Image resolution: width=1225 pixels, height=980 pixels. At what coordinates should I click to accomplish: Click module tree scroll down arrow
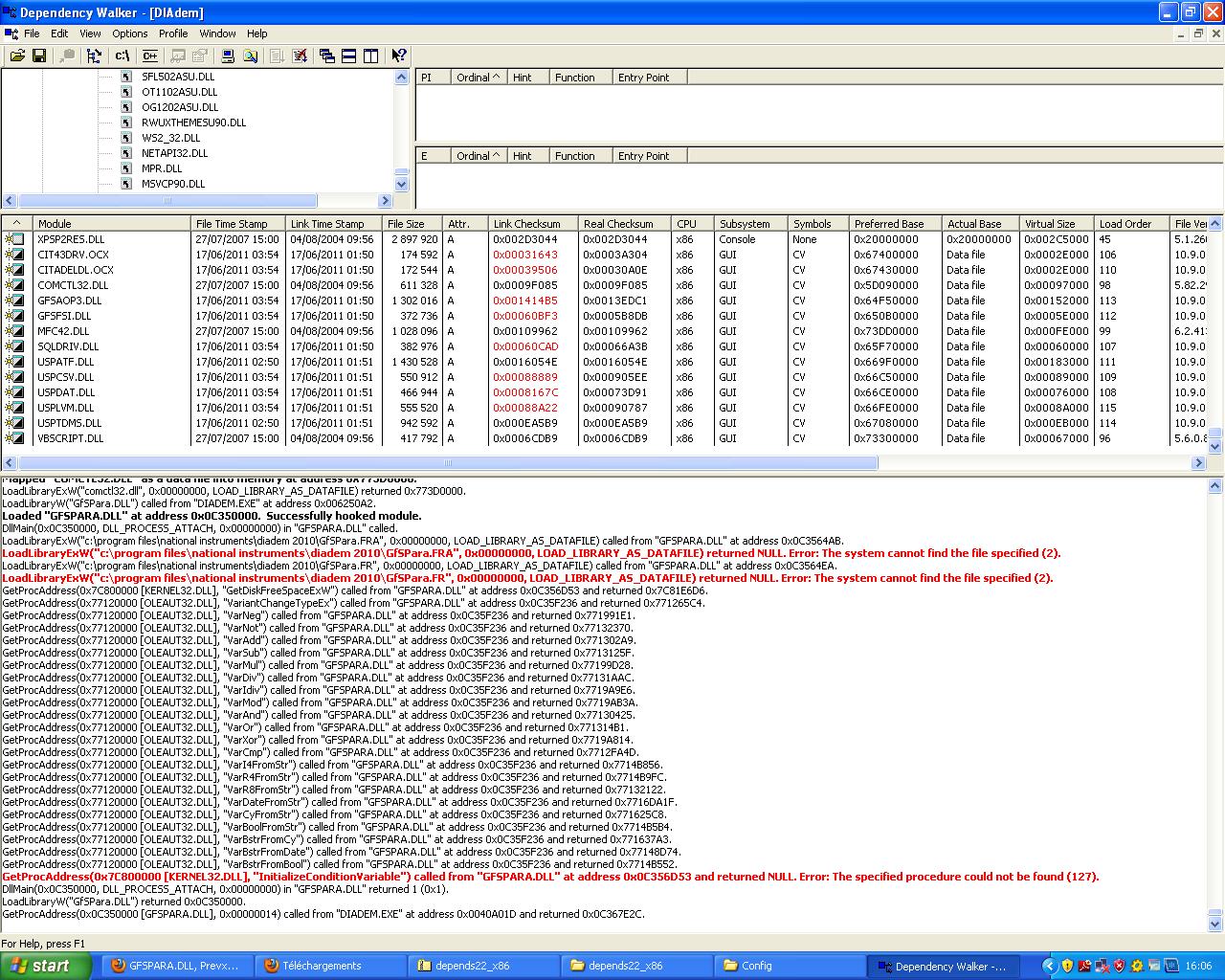(x=402, y=185)
